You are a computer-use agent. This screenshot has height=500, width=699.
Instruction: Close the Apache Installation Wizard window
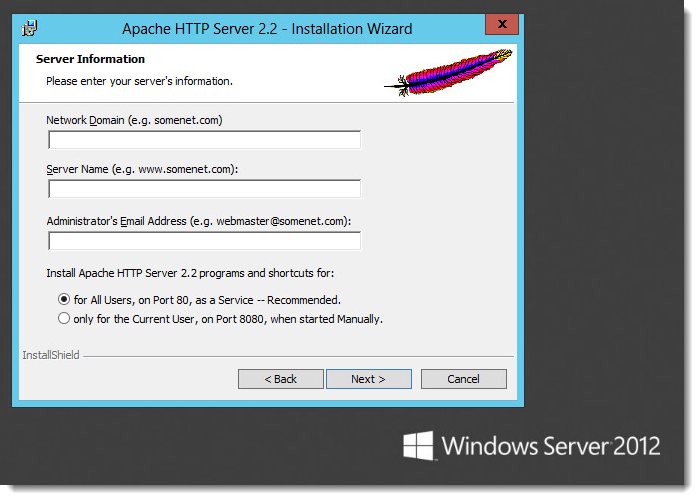tap(502, 24)
